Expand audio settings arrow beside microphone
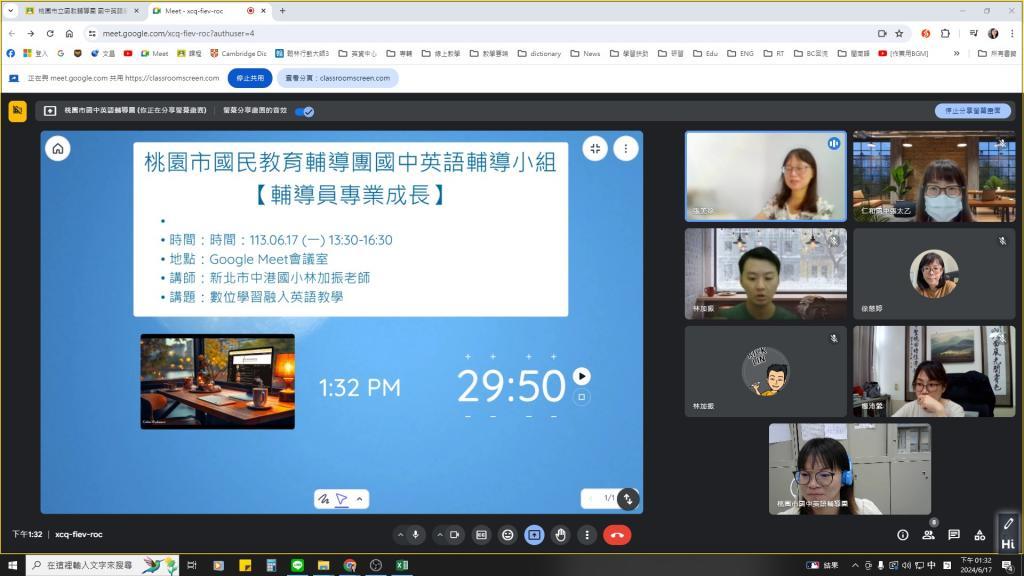 [401, 535]
